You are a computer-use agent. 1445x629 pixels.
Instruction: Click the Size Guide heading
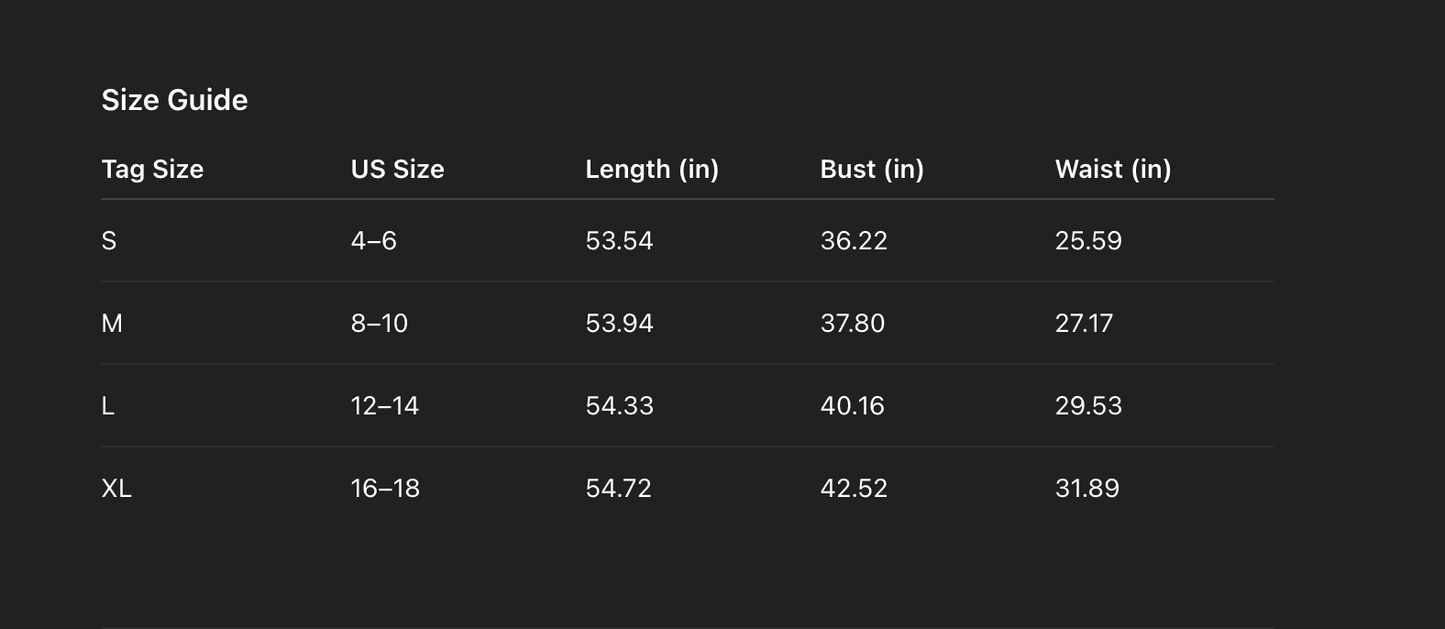click(175, 100)
